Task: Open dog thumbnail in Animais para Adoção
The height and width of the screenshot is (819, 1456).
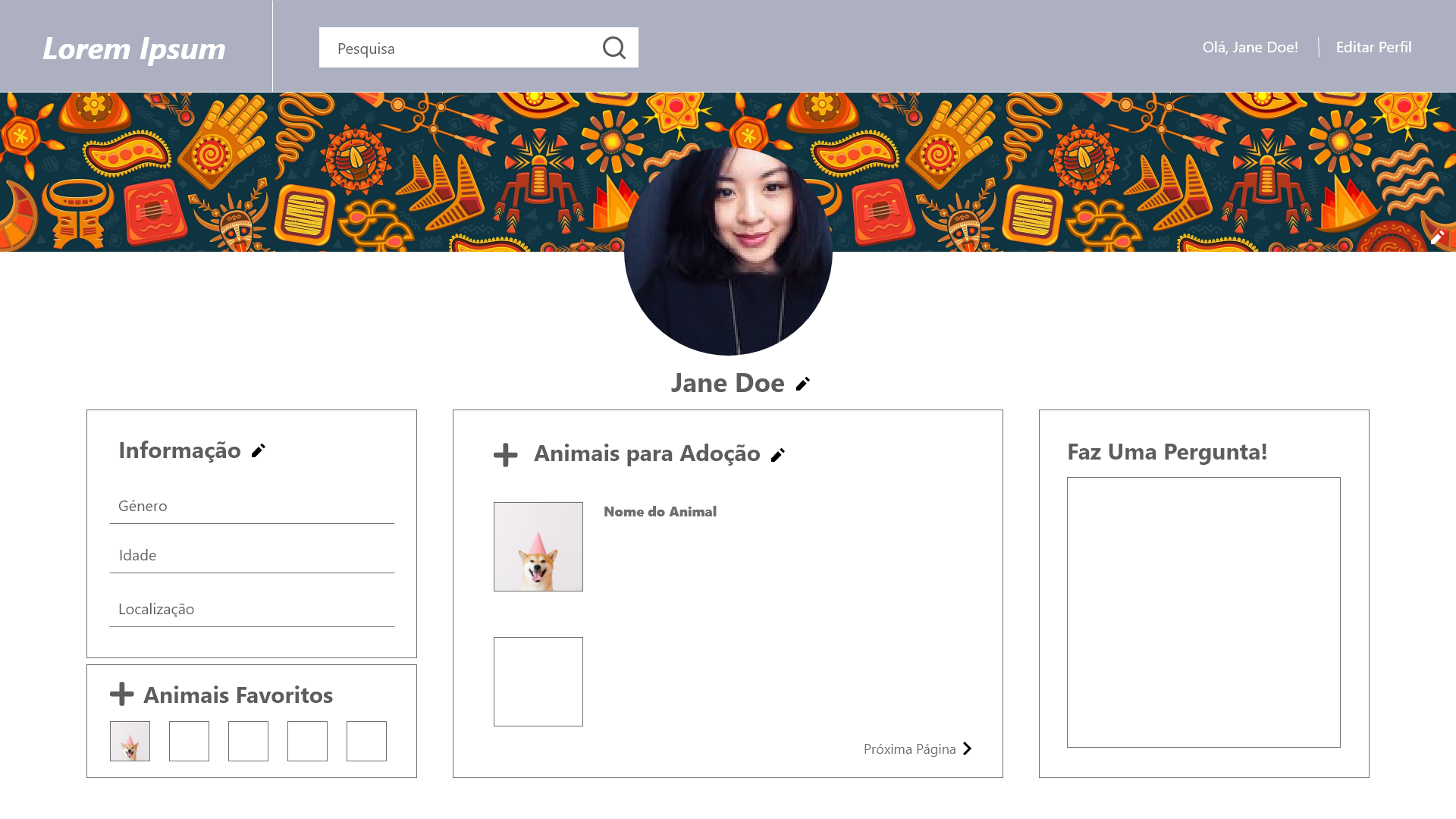Action: tap(538, 547)
